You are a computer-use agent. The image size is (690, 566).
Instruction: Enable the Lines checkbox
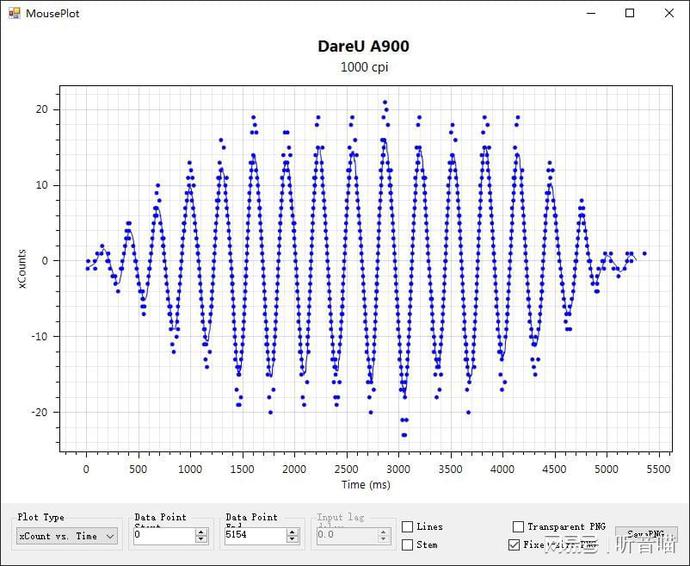[407, 526]
